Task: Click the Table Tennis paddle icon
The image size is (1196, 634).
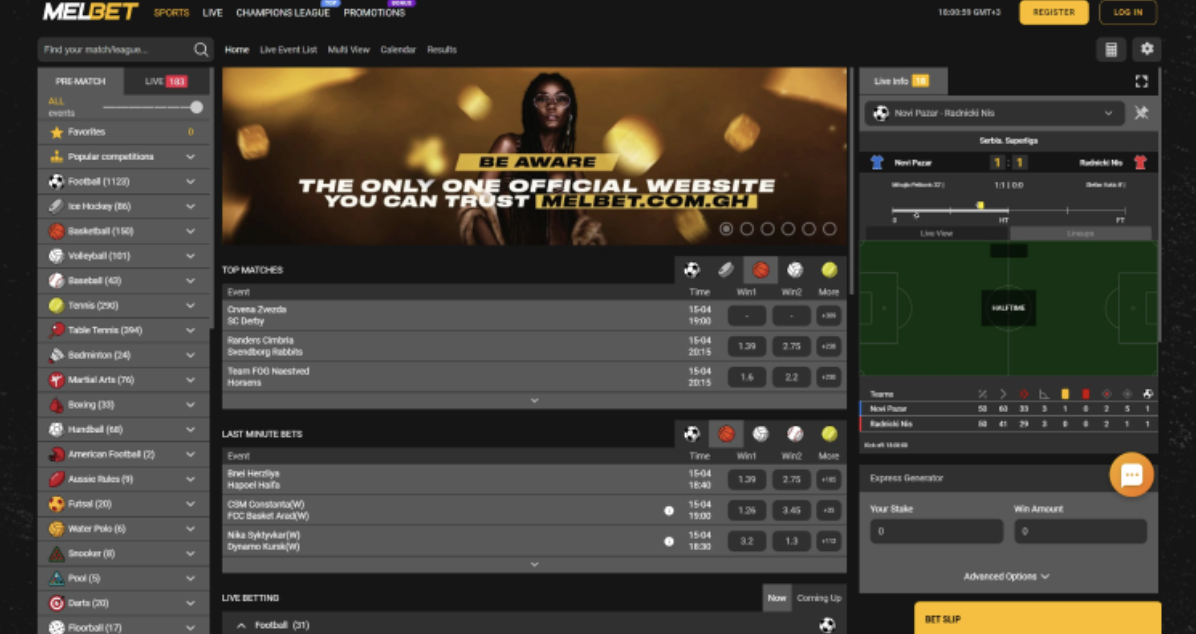Action: [x=56, y=330]
